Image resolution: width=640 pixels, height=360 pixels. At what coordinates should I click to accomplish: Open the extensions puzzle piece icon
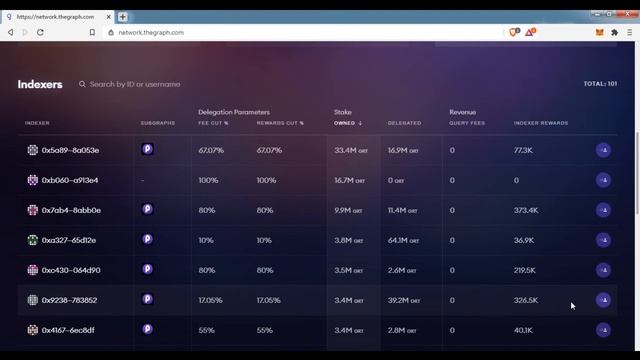[x=614, y=32]
